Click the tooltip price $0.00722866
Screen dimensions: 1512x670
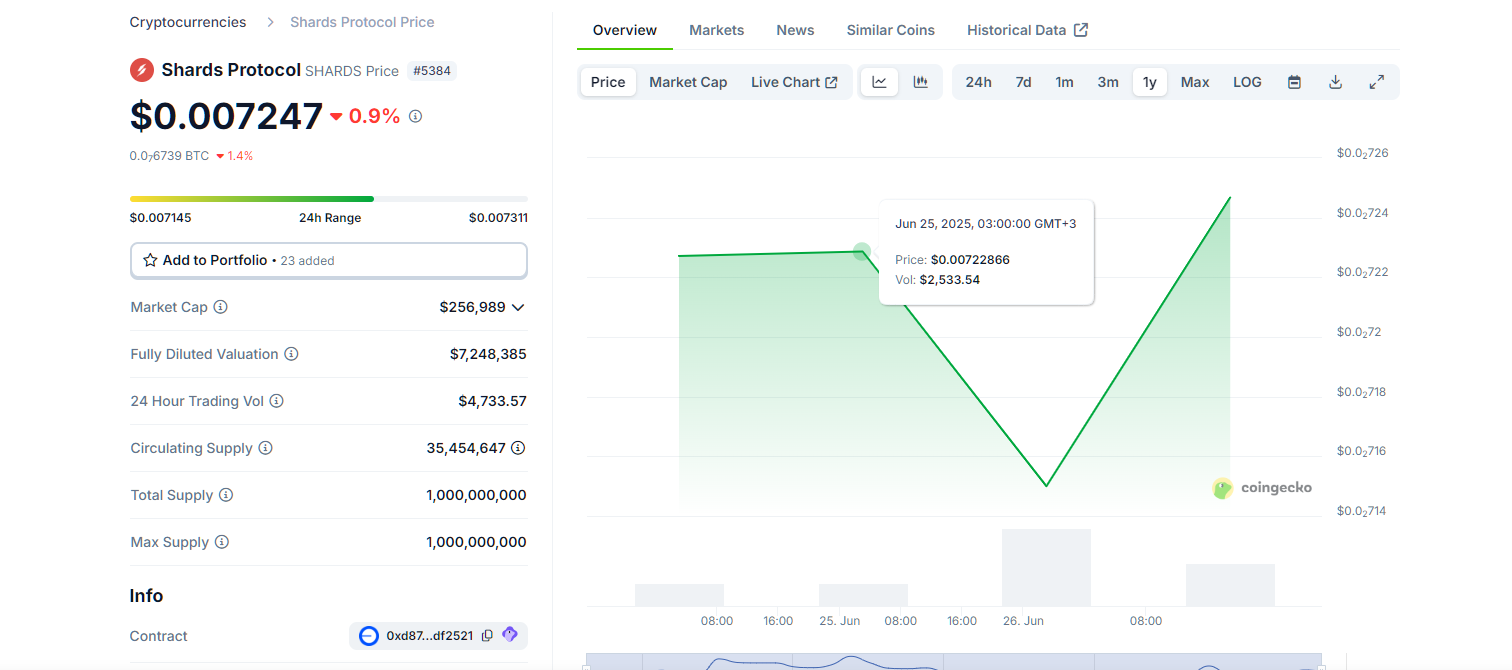coord(970,260)
